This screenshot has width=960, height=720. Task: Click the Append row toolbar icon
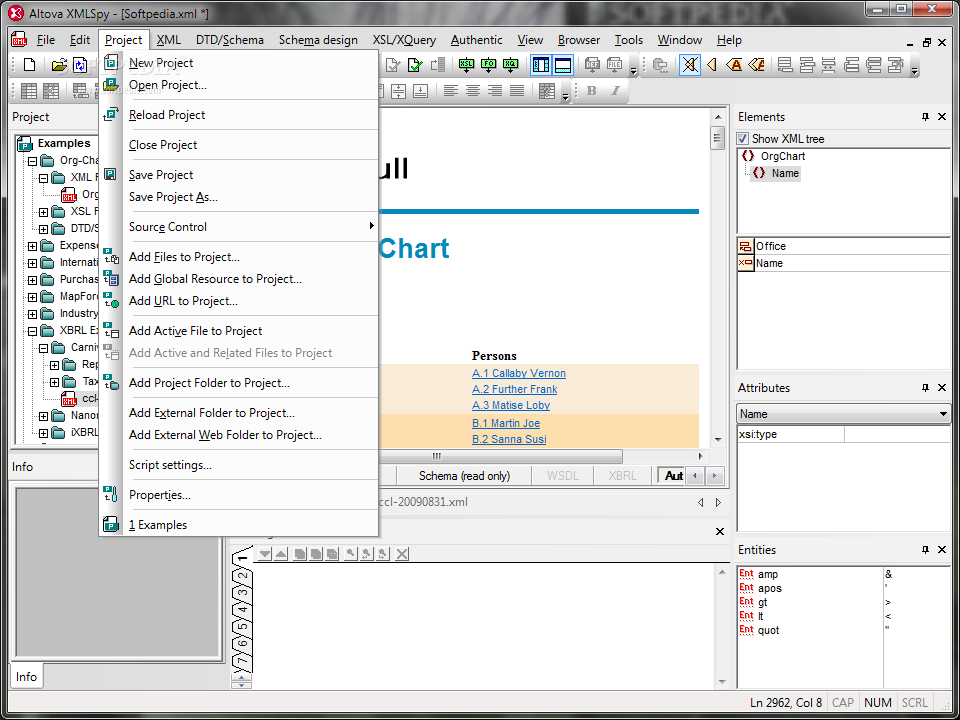click(786, 64)
